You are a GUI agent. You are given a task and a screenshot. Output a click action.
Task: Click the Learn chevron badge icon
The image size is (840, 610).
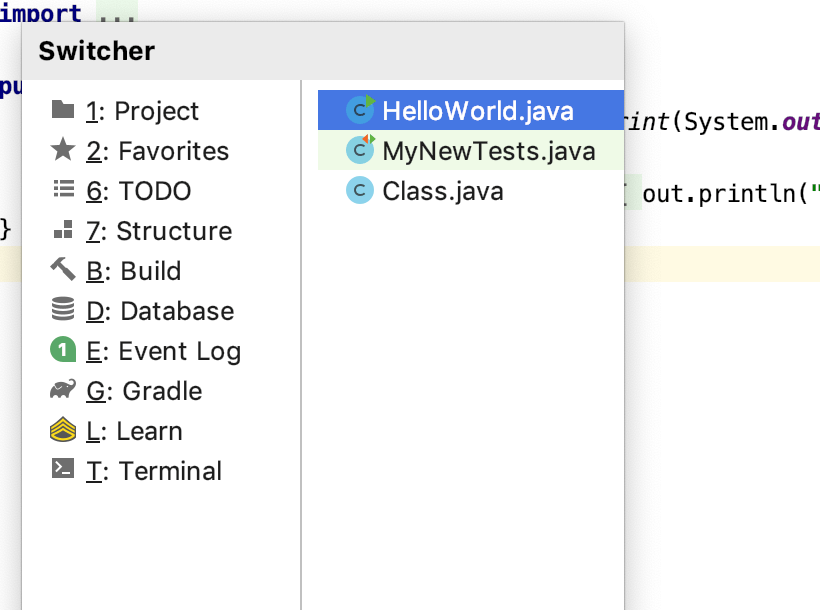pos(63,430)
